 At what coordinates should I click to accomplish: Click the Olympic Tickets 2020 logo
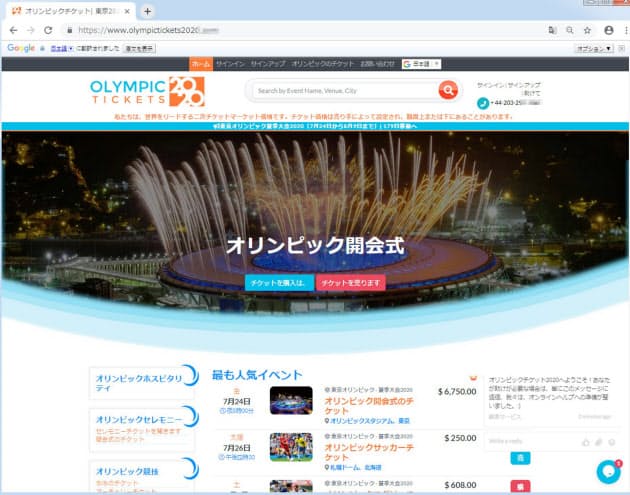146,92
